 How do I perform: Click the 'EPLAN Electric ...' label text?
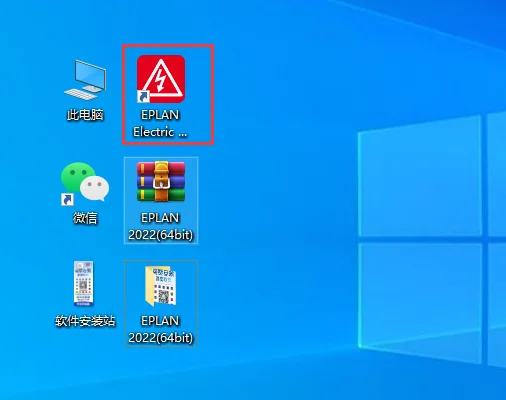[x=160, y=123]
